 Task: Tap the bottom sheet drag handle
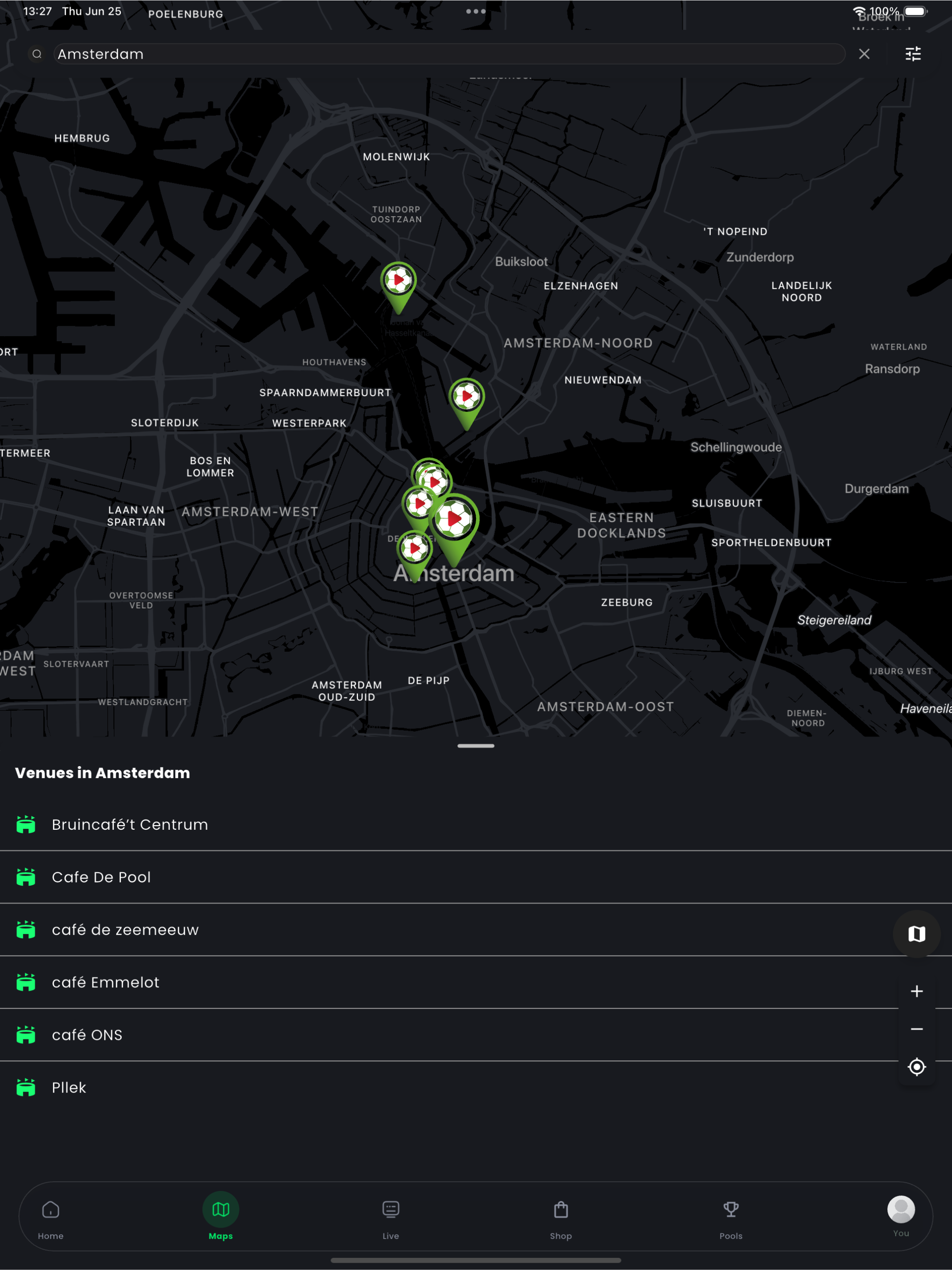(476, 746)
